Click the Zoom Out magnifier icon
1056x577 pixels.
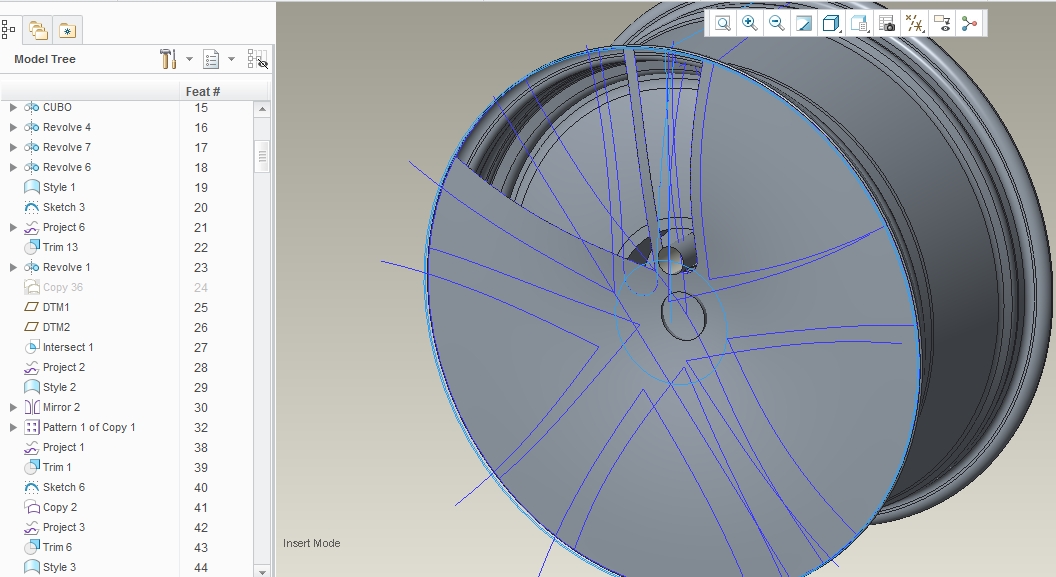pos(777,24)
